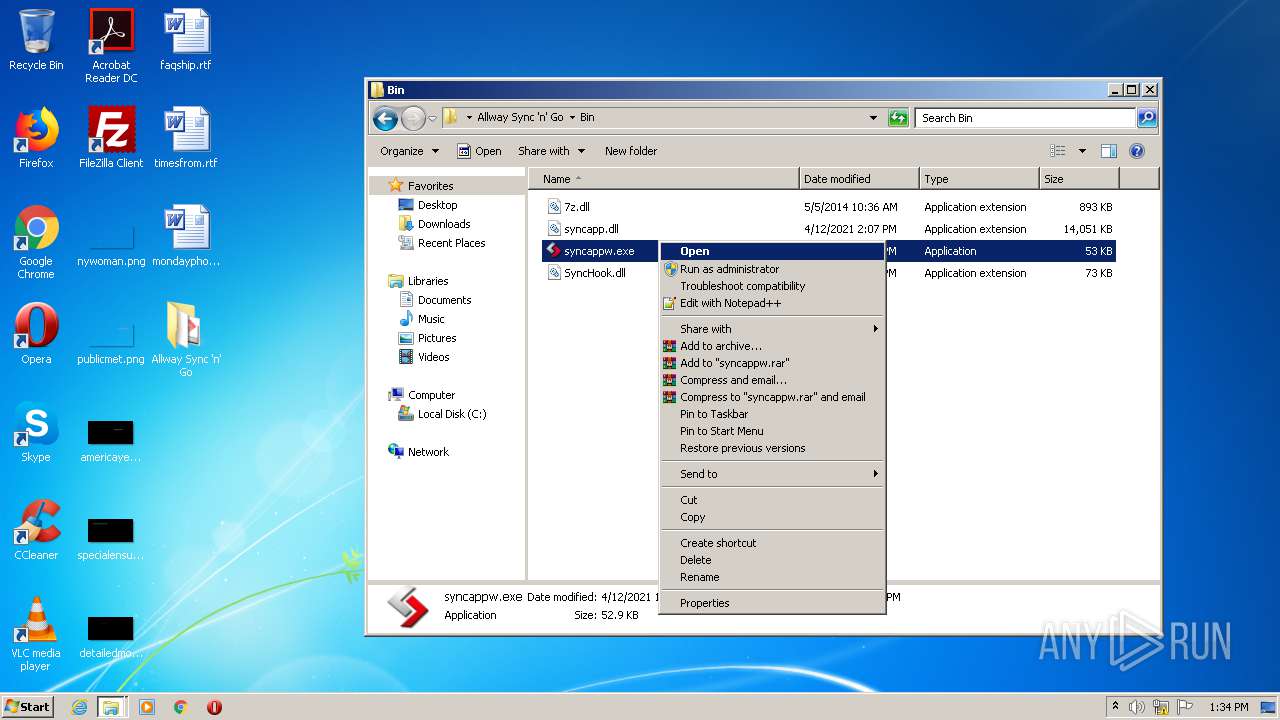
Task: Launch Google Chrome desktop shortcut
Action: pos(36,242)
